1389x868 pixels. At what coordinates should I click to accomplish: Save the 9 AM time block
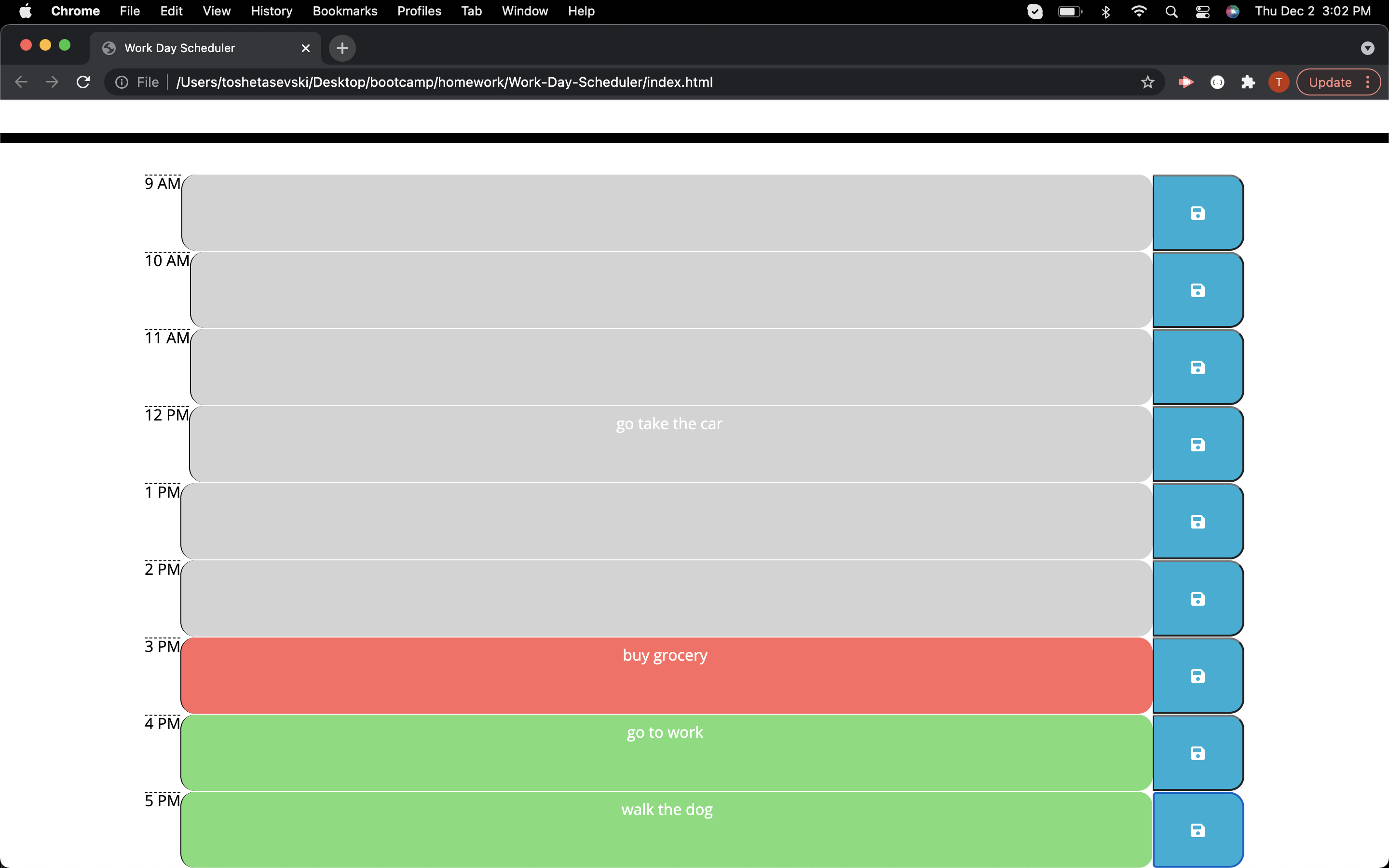(1198, 213)
